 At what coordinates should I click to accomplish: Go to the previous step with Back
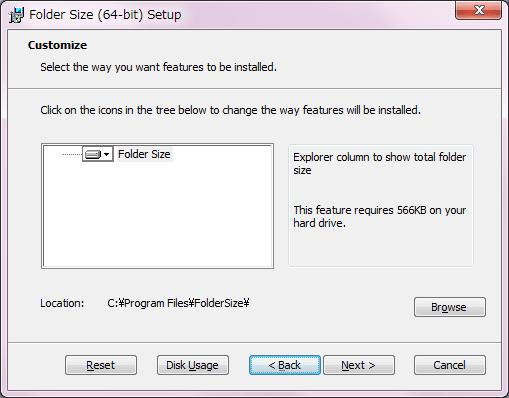coord(285,365)
